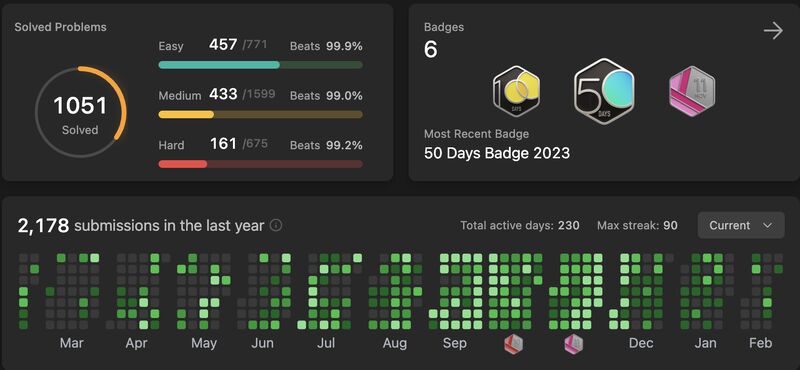Click the Easy difficulty label

pyautogui.click(x=171, y=46)
